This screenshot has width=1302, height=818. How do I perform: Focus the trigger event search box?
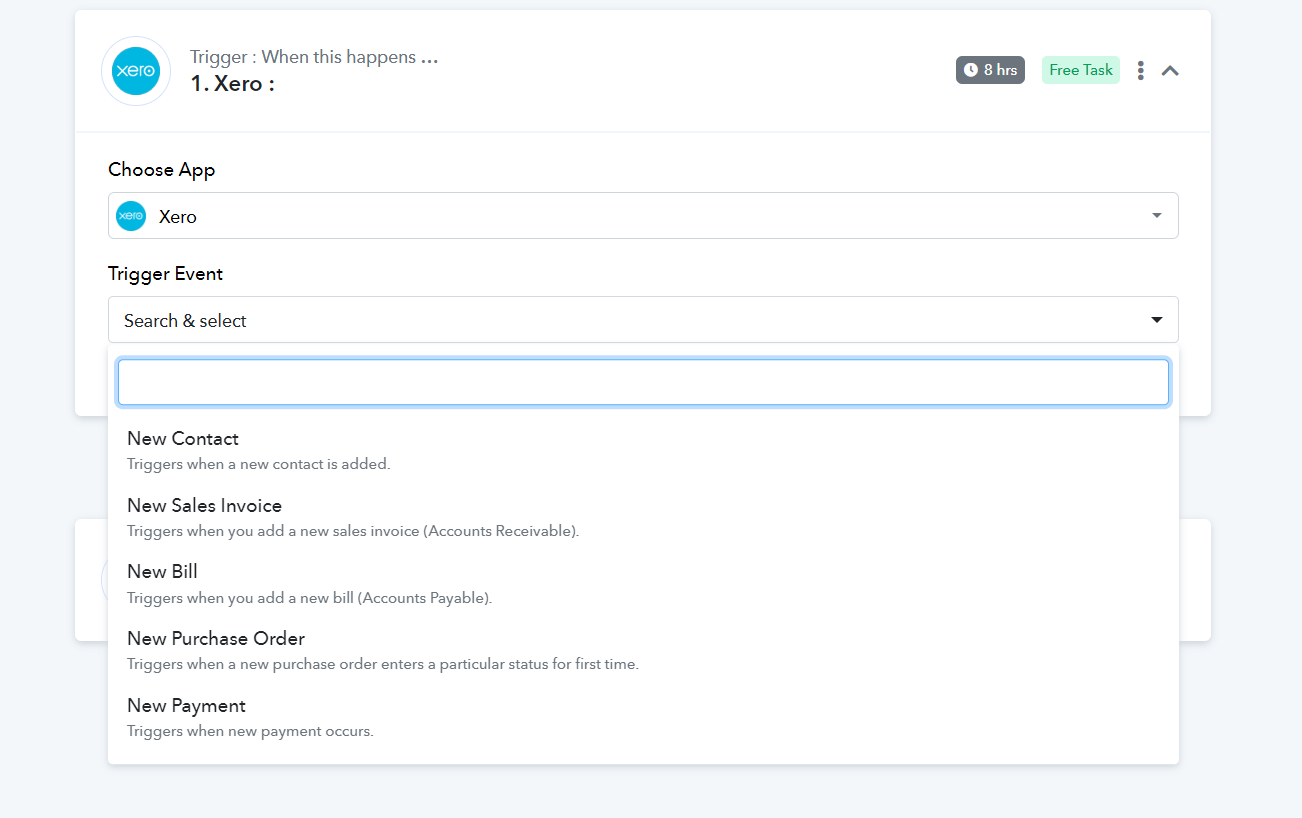pyautogui.click(x=643, y=382)
